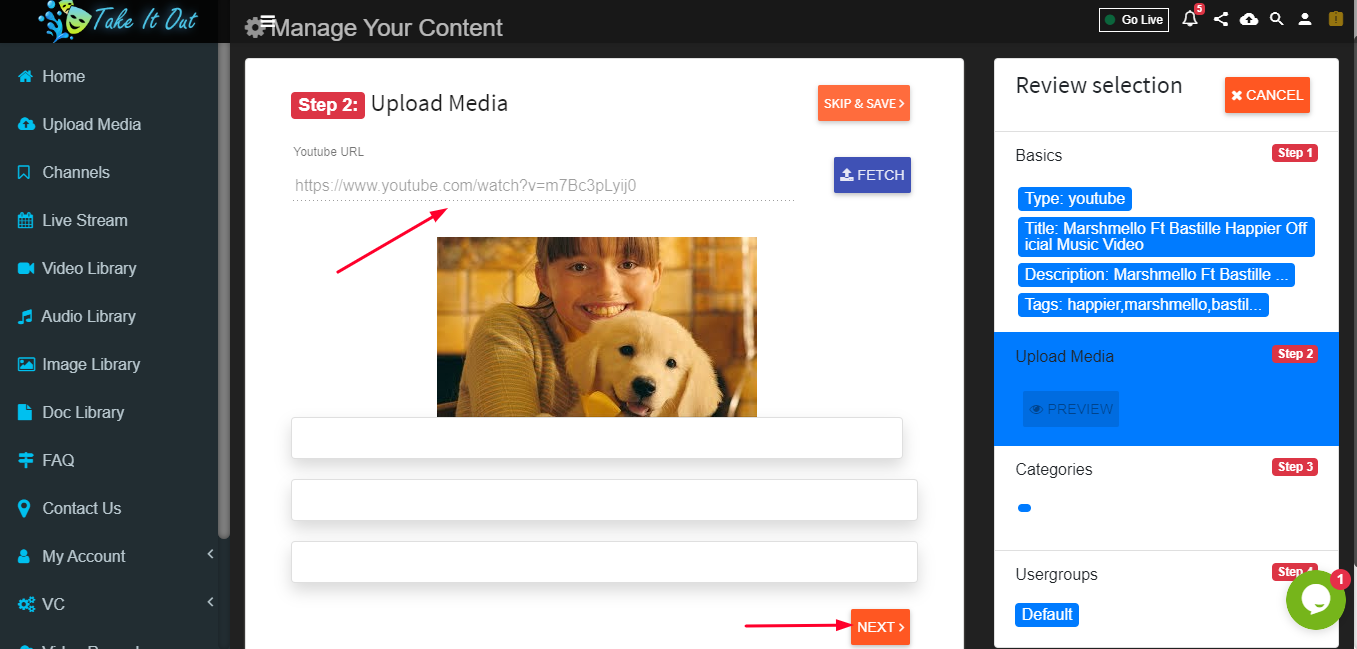Click the Default usergroup tag
The width and height of the screenshot is (1357, 649).
click(1047, 614)
